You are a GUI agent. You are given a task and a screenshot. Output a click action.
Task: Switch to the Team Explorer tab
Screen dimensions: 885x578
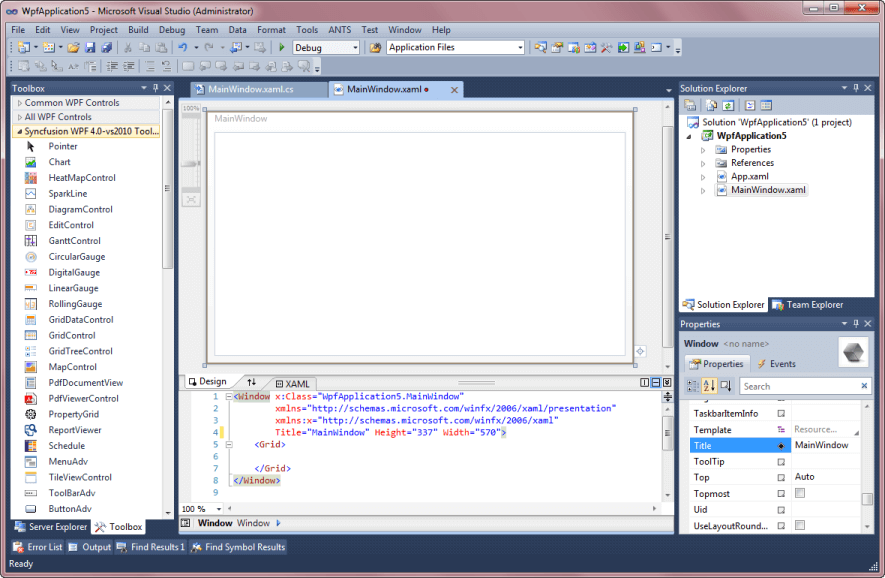pyautogui.click(x=808, y=305)
